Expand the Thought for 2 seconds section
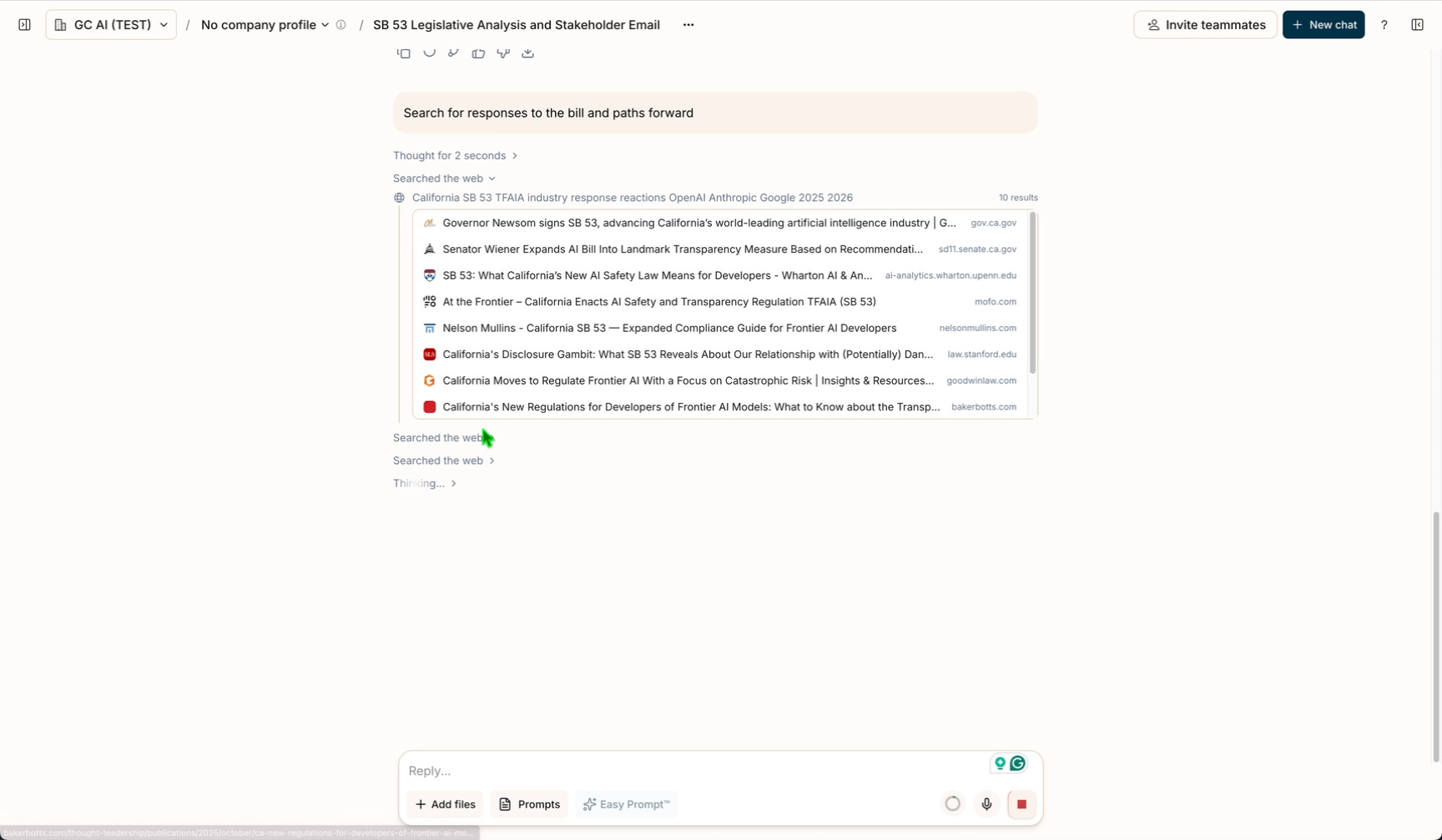The height and width of the screenshot is (840, 1442). (x=455, y=156)
